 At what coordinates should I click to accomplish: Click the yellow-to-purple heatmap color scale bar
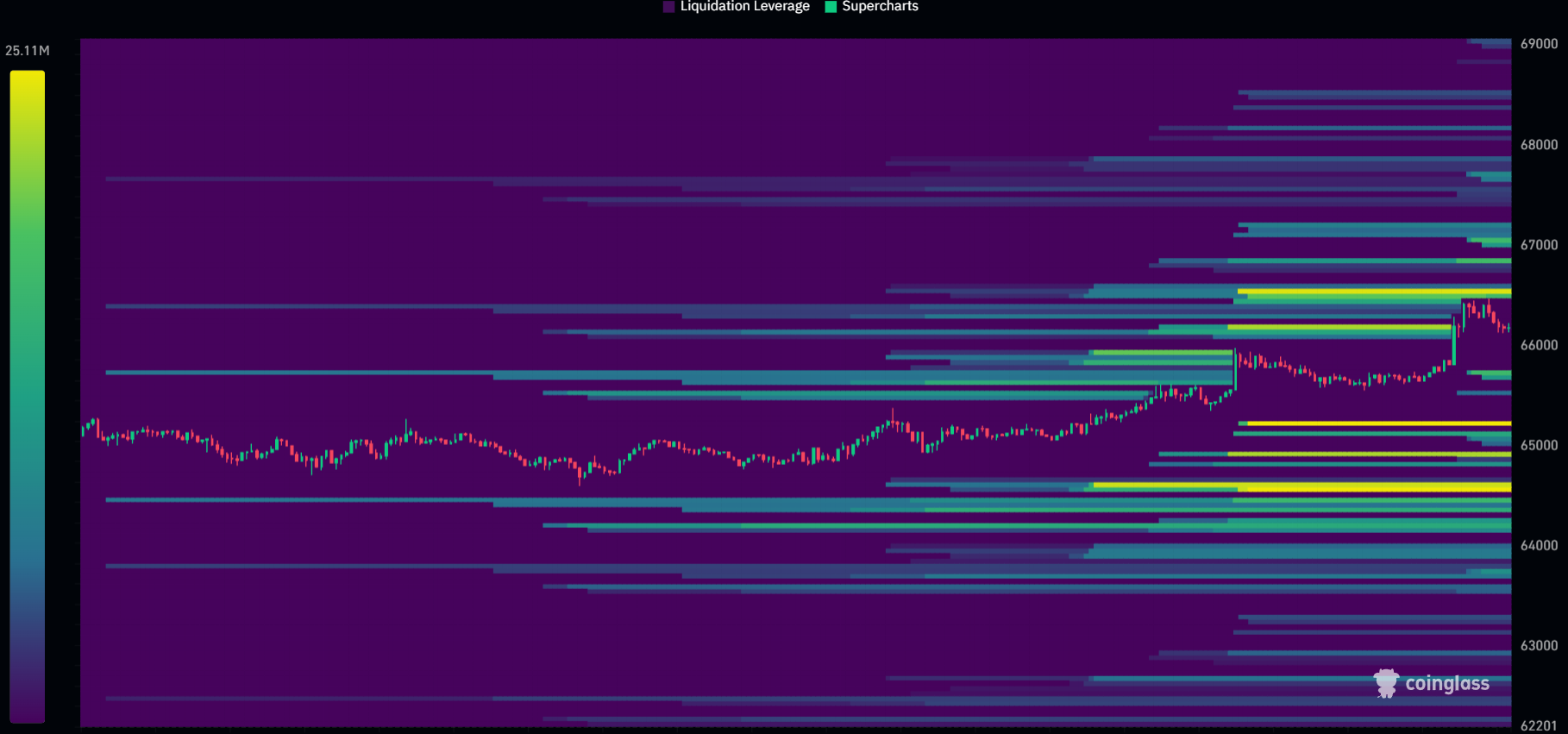28,397
